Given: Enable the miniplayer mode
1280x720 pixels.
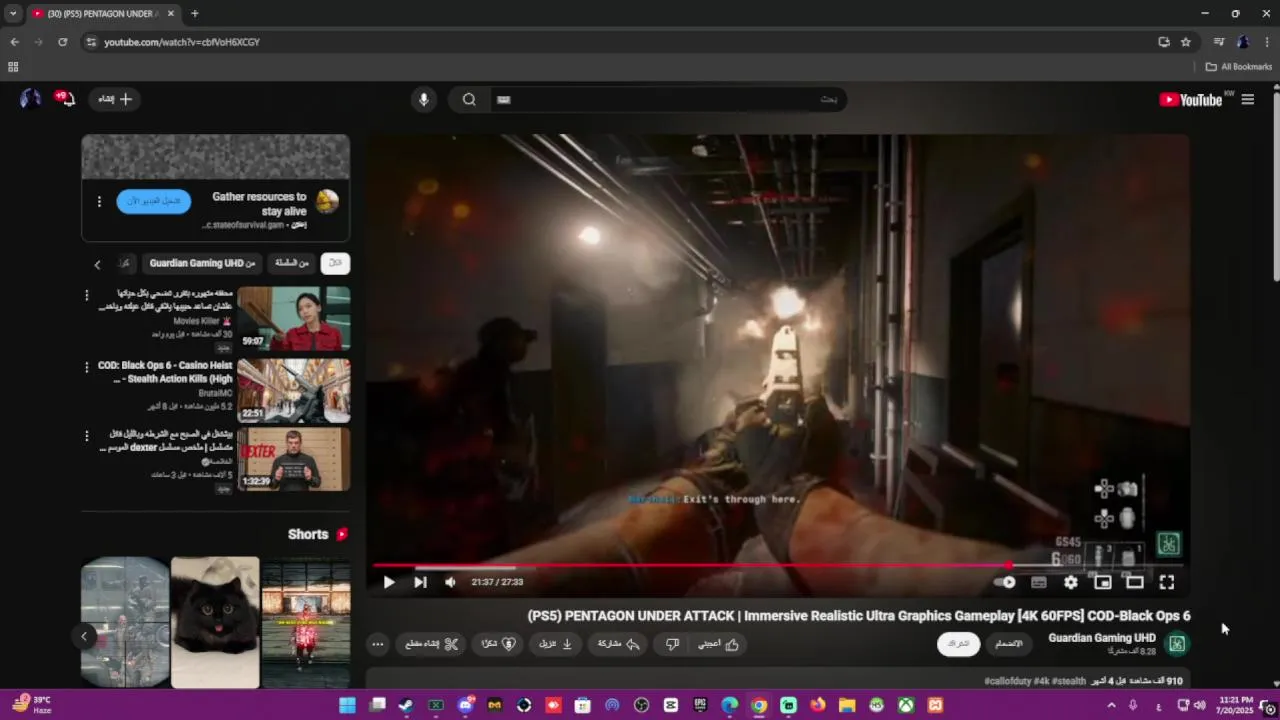Looking at the screenshot, I should click(x=1103, y=582).
